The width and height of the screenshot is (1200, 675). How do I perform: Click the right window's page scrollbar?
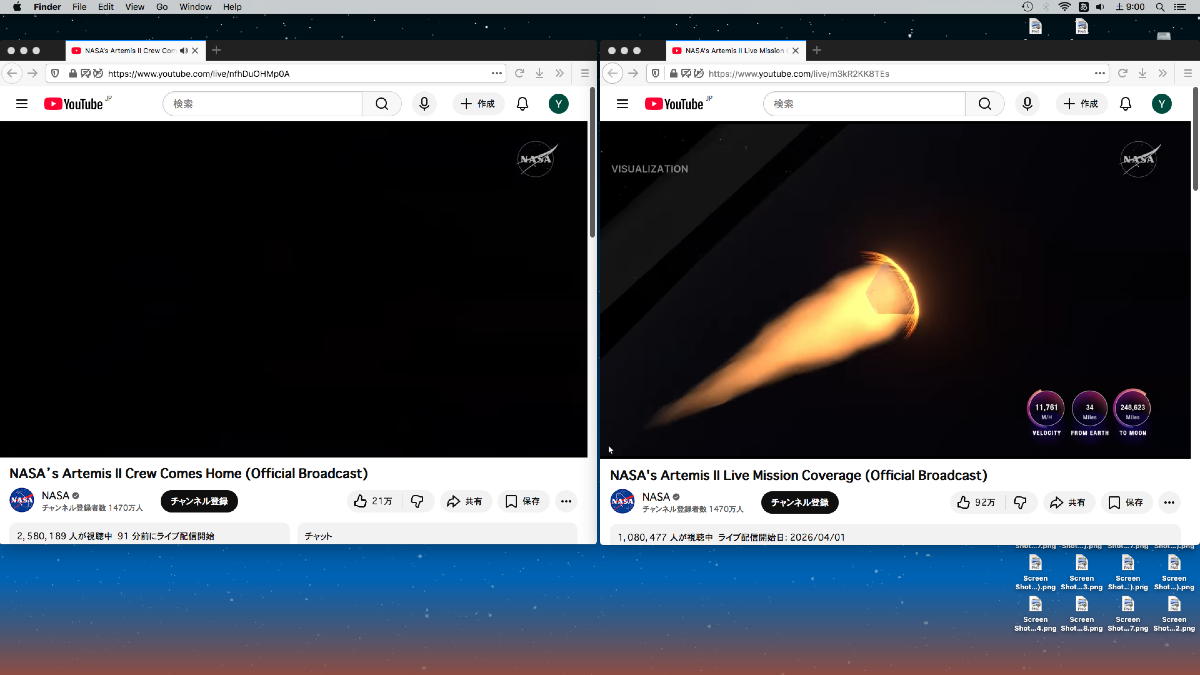1195,138
